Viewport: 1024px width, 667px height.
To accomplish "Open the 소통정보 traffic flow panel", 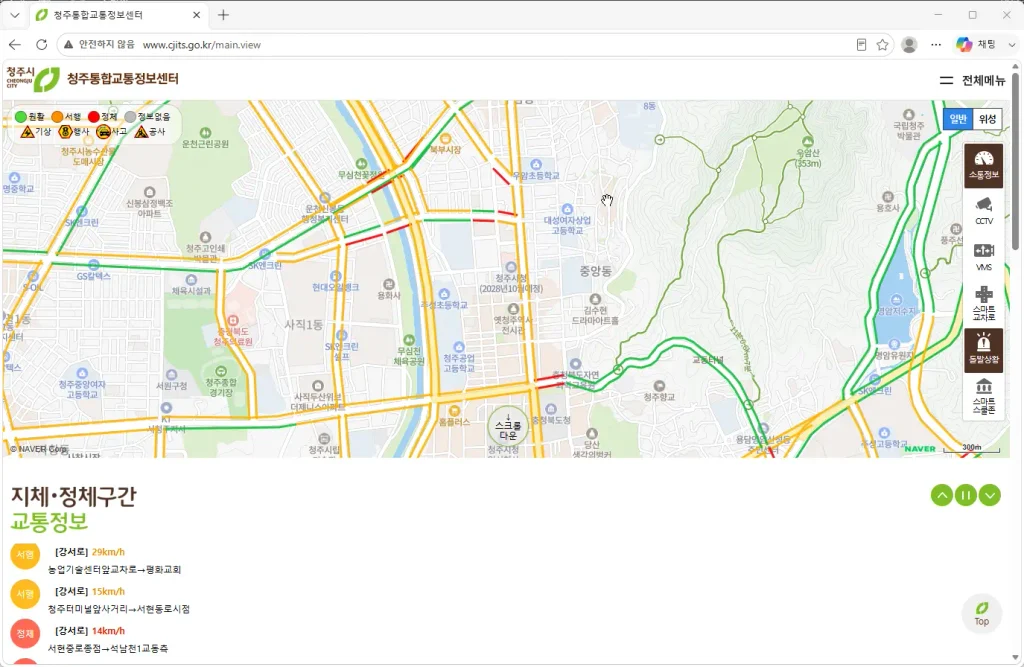I will tap(984, 166).
